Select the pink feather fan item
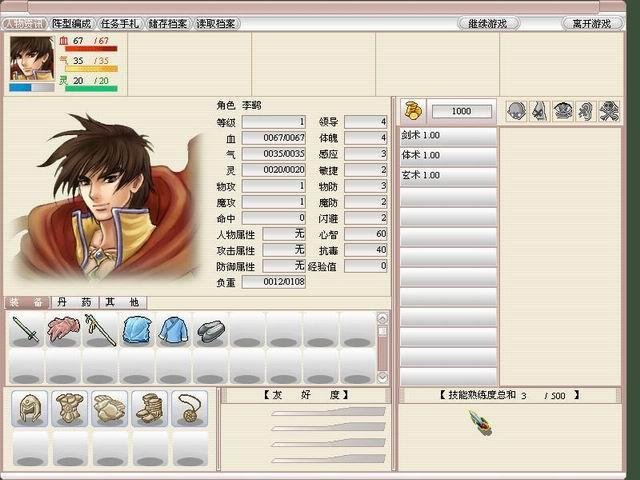 coord(63,329)
